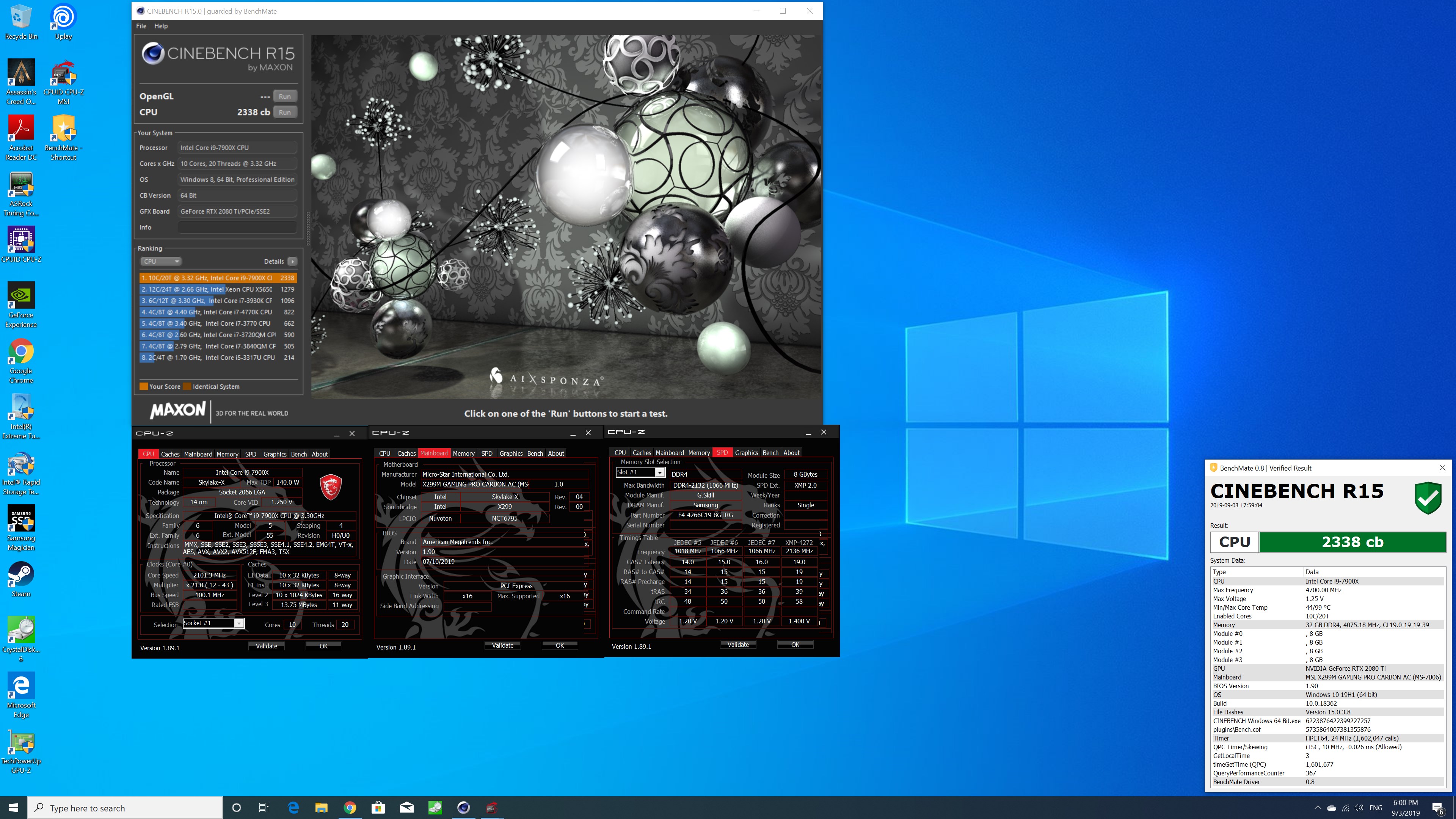The image size is (1456, 819).
Task: Click Validate in middle CPU-Z window
Action: [502, 645]
